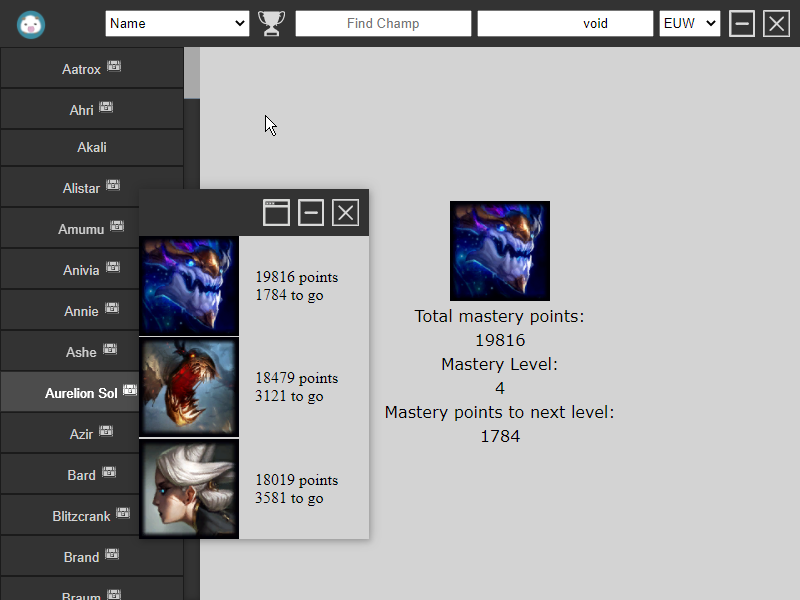Click the chest icon next to Aurelion Sol

pos(130,390)
